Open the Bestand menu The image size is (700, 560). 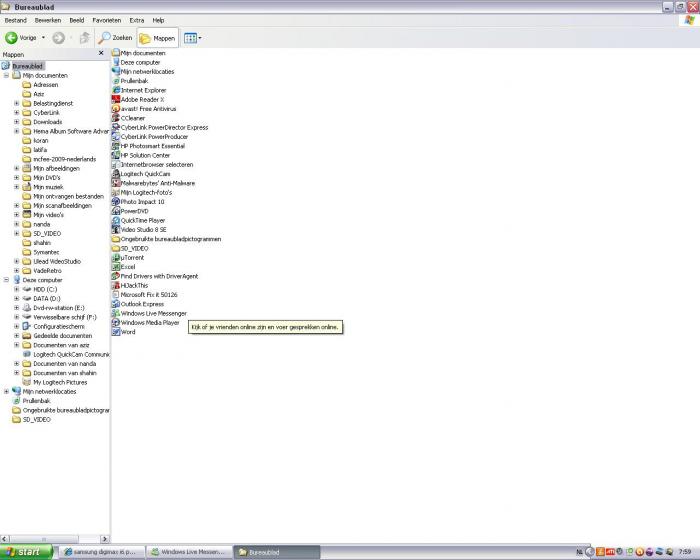pos(16,21)
